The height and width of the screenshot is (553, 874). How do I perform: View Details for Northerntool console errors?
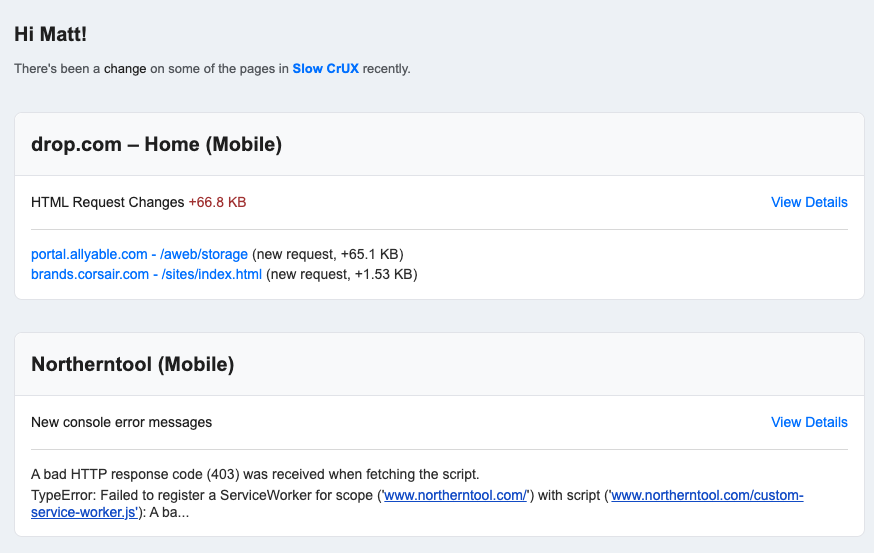pos(809,423)
